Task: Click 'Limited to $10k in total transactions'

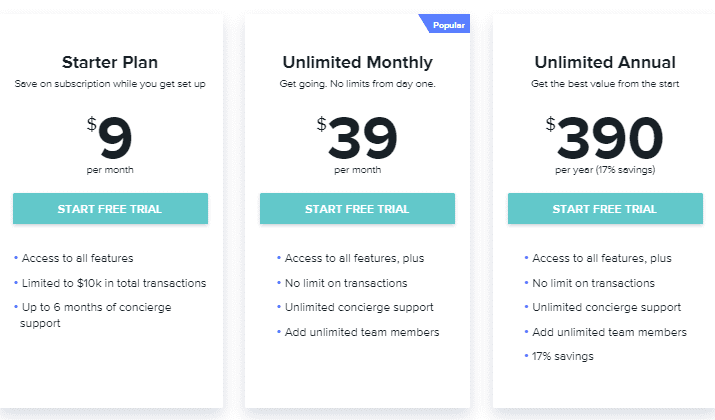Action: [x=114, y=283]
